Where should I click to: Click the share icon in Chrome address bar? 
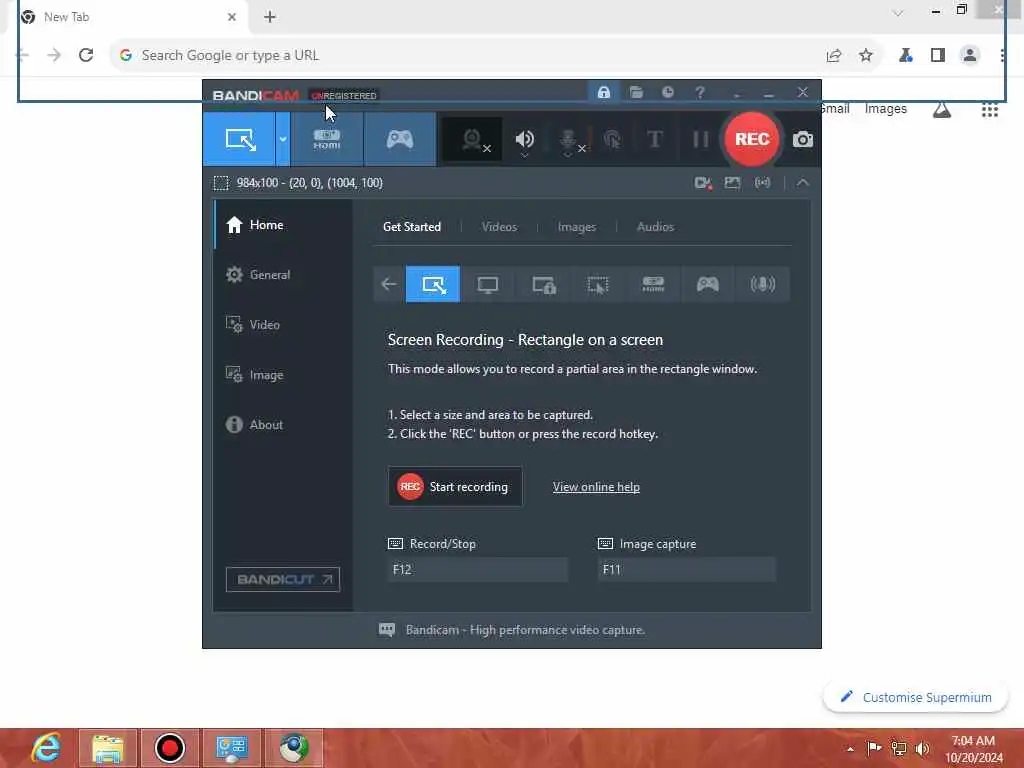click(x=833, y=56)
